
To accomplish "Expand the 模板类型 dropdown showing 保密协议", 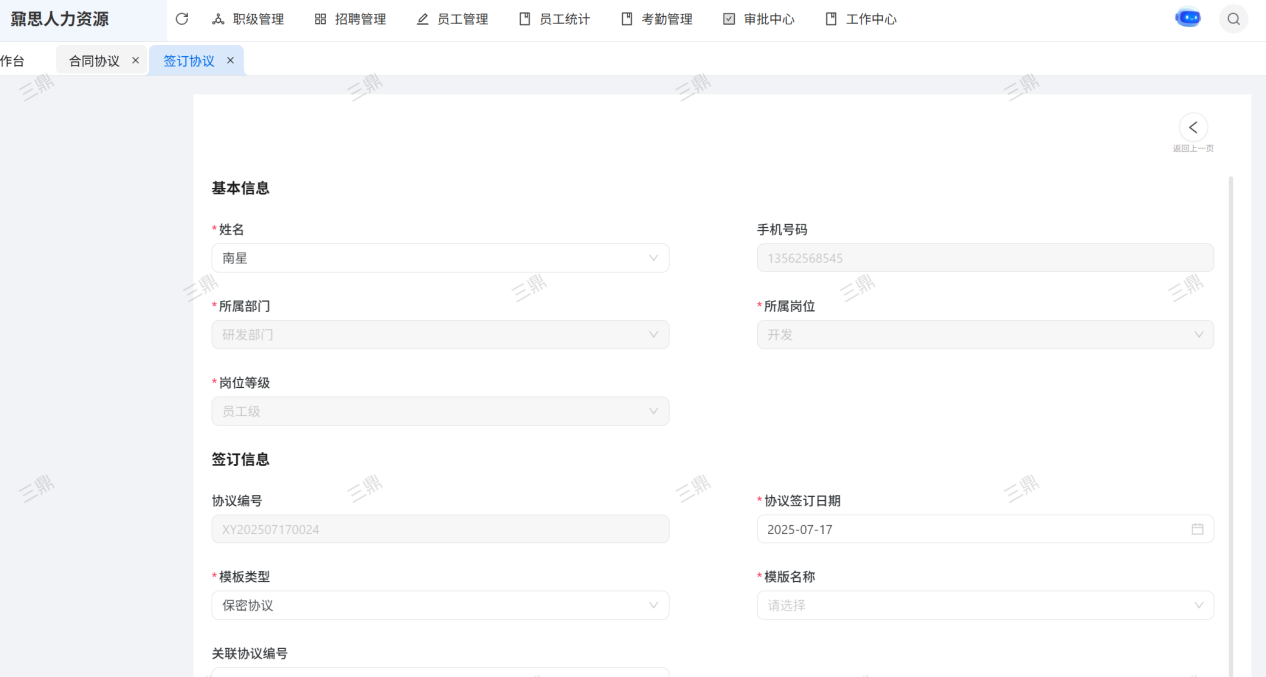I will tap(440, 605).
